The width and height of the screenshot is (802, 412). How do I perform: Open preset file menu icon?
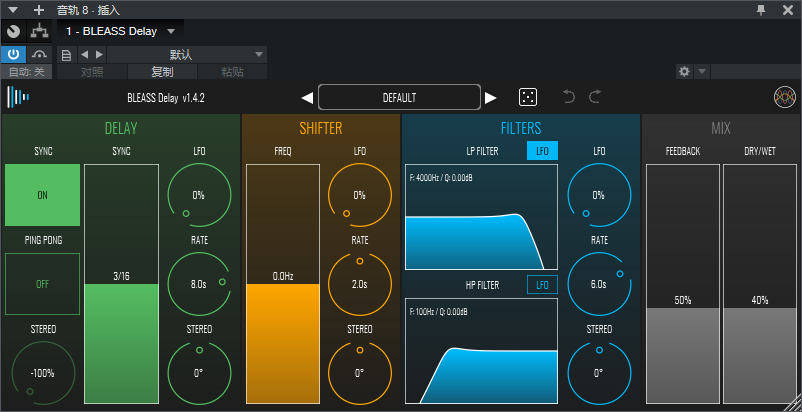point(66,55)
